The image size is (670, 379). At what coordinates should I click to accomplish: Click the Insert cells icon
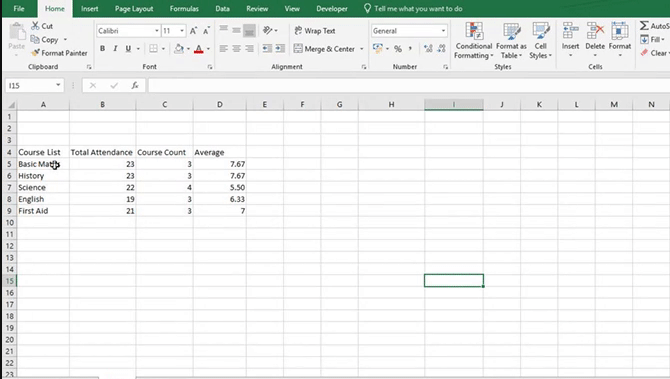[570, 31]
